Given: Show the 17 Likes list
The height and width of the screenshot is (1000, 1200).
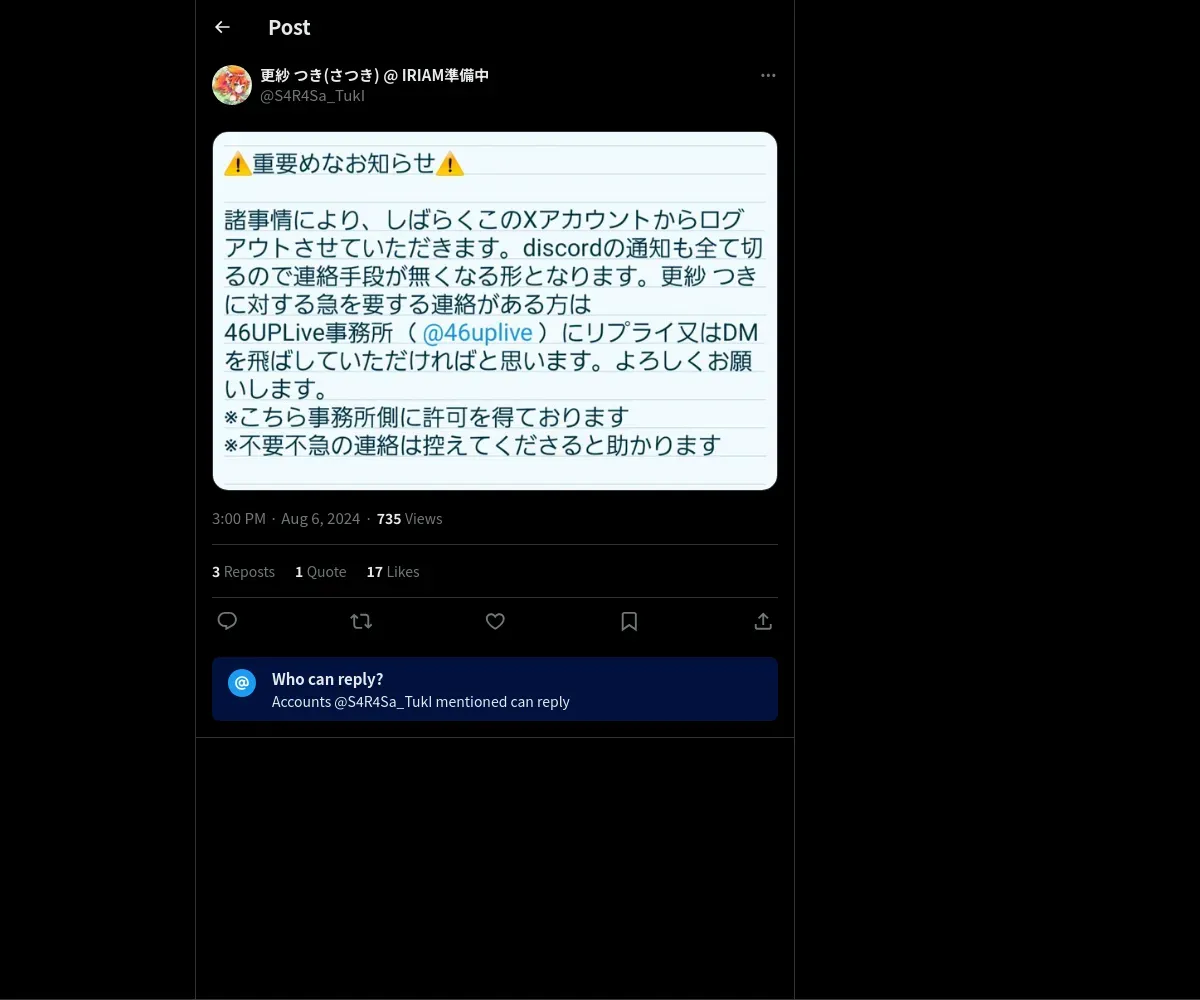Looking at the screenshot, I should click(x=393, y=571).
